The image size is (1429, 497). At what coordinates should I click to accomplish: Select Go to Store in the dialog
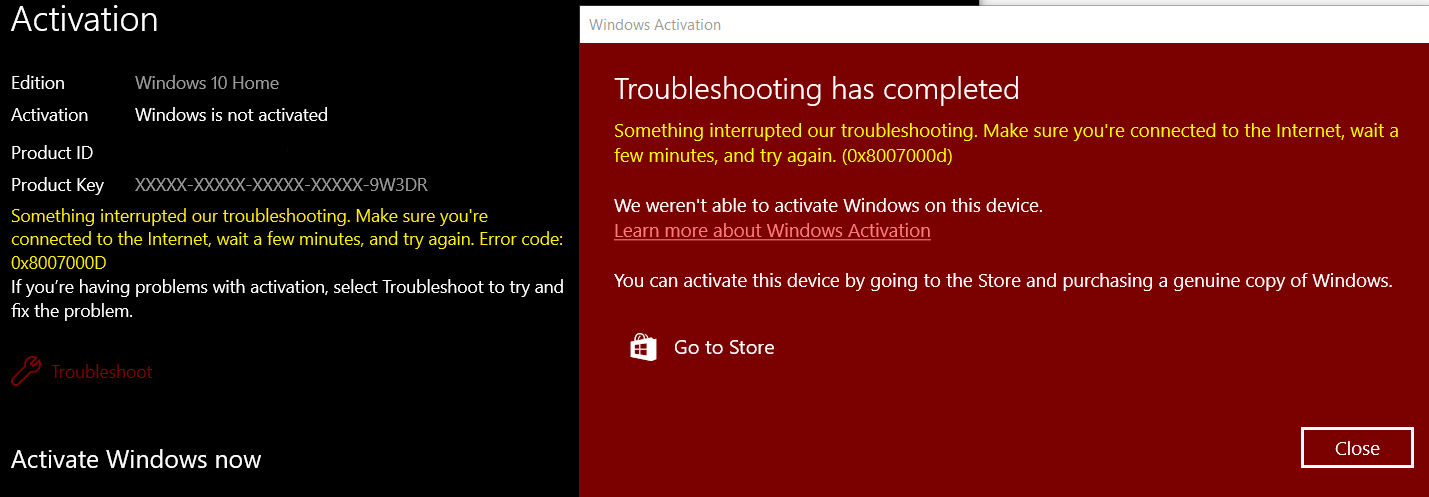724,347
